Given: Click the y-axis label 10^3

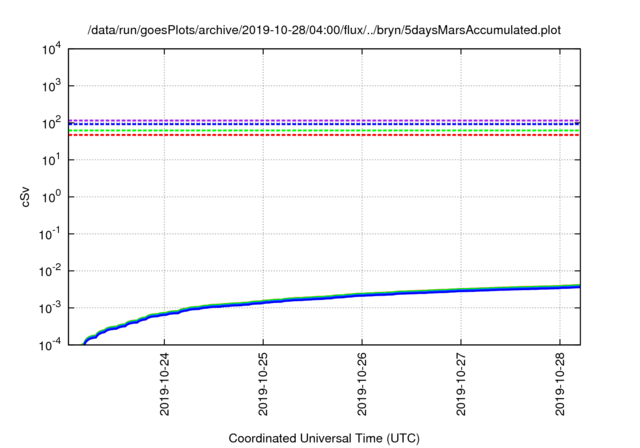Looking at the screenshot, I should pyautogui.click(x=52, y=87).
